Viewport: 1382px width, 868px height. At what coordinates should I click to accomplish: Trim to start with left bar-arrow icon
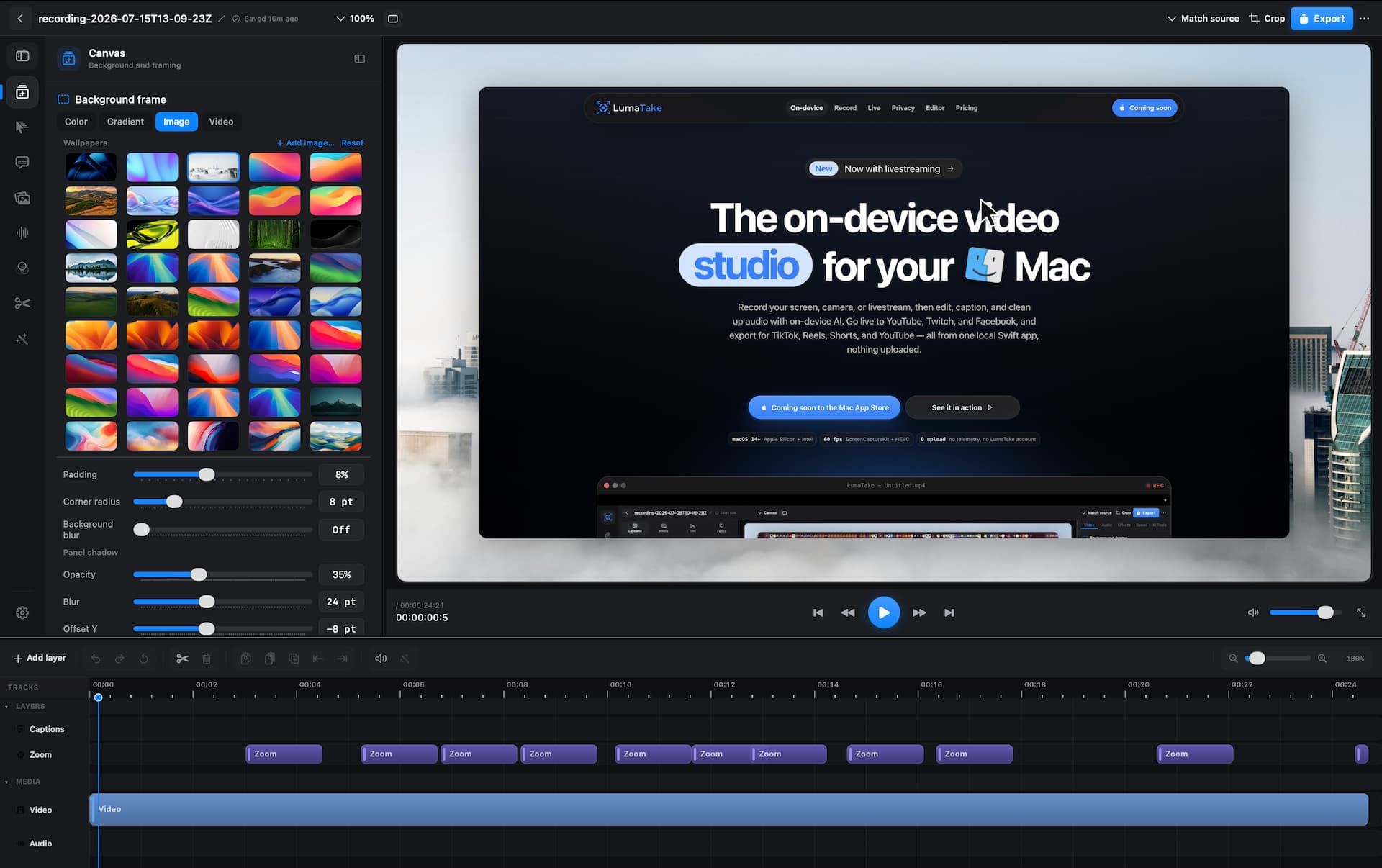pyautogui.click(x=317, y=659)
